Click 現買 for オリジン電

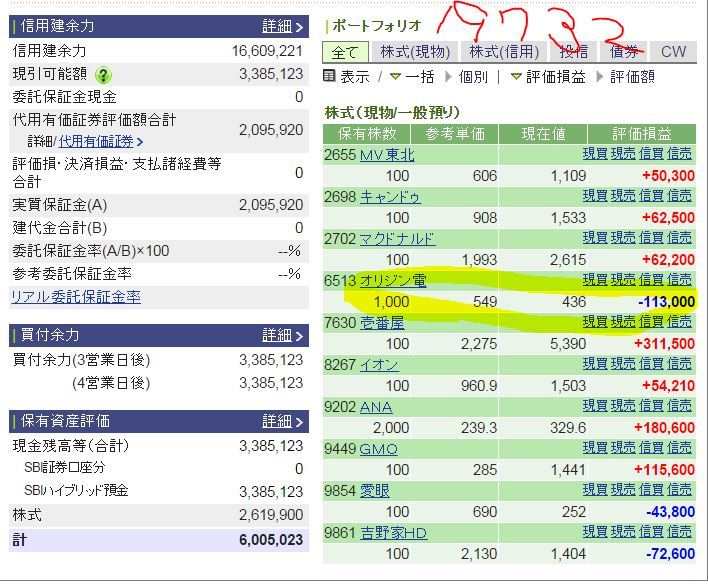(x=595, y=280)
